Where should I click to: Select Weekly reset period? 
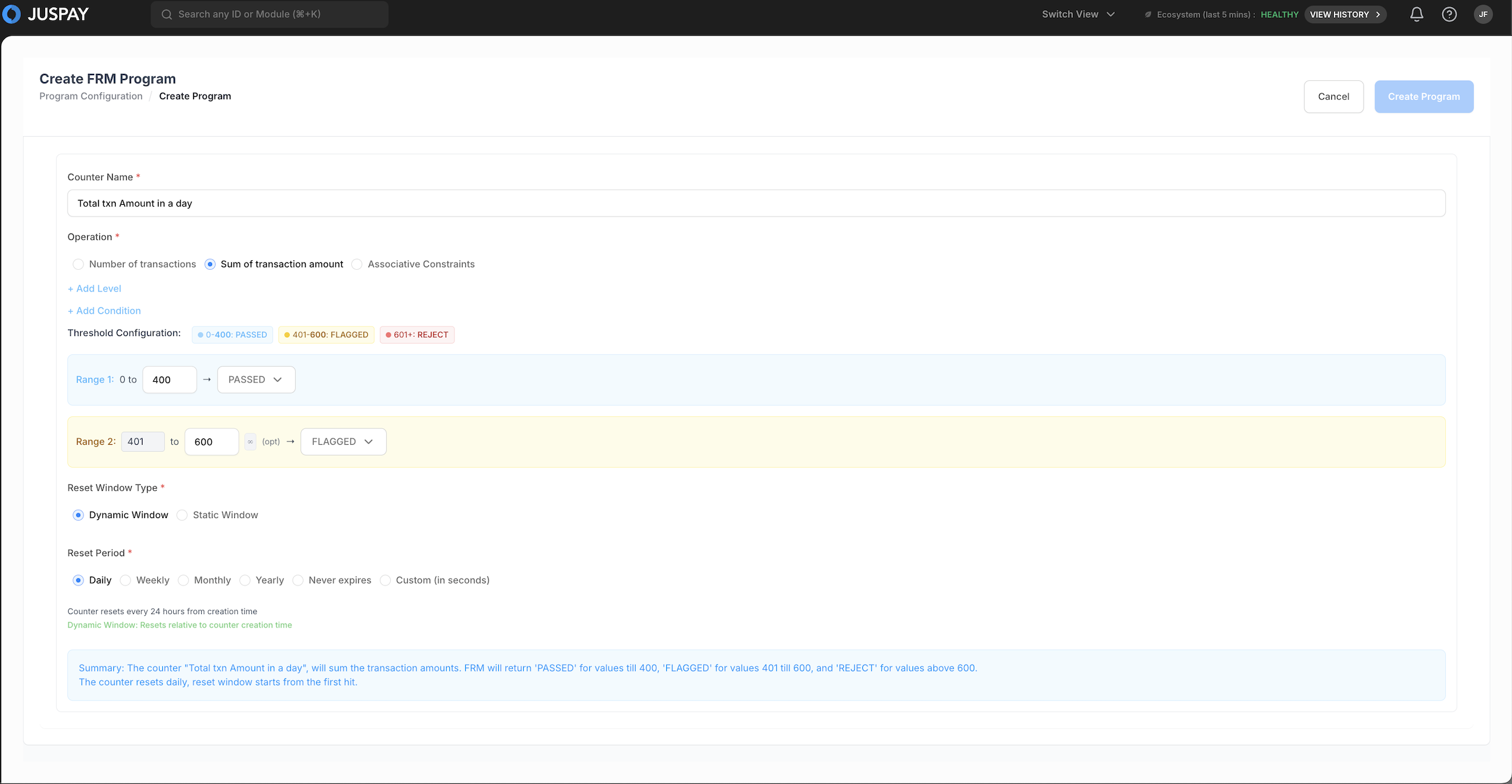[x=125, y=580]
